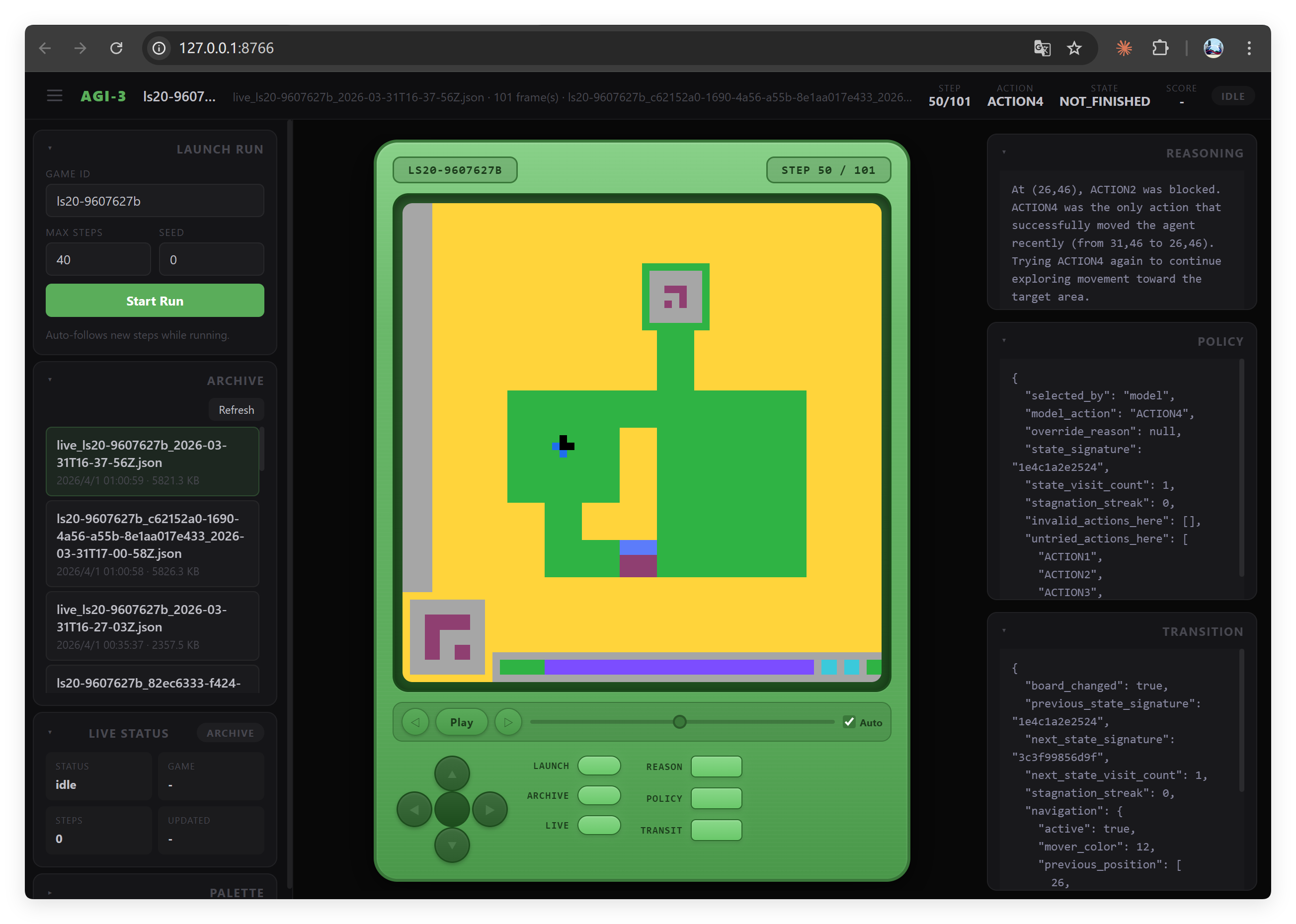Switch to ARCHIVE tab in live status
The width and height of the screenshot is (1296, 924).
[230, 733]
